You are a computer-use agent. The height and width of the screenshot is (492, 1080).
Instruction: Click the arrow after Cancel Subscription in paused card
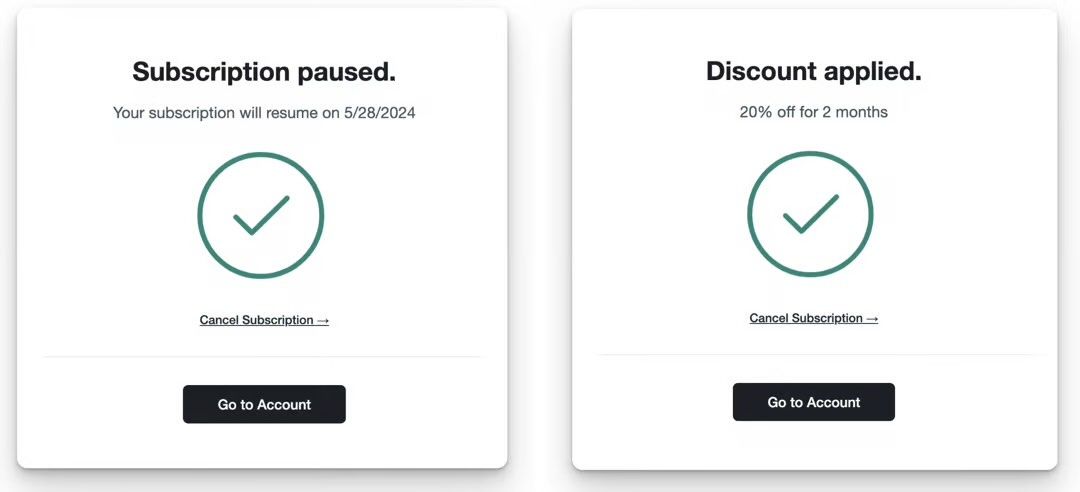point(323,321)
